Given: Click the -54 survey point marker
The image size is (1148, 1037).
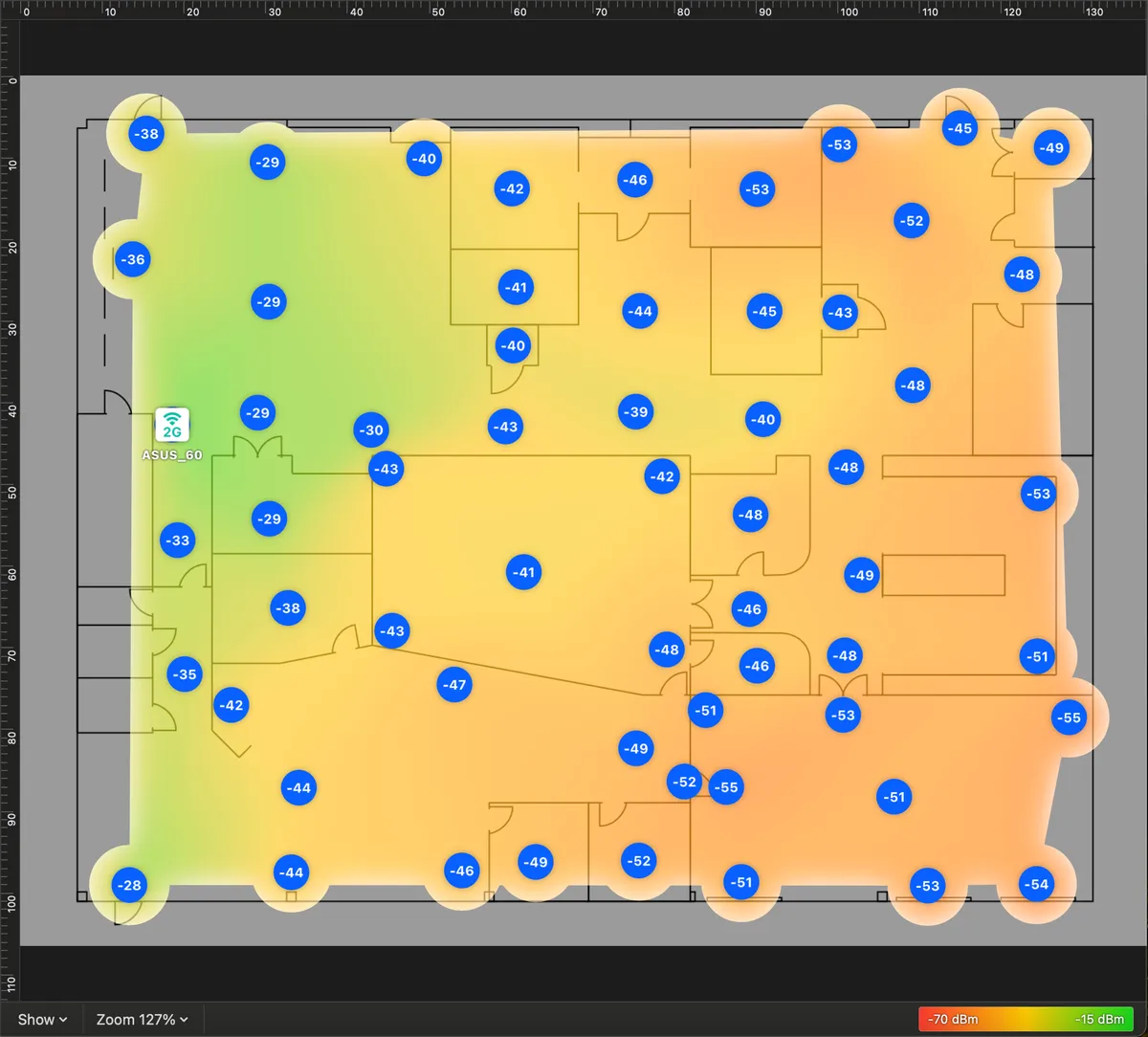Looking at the screenshot, I should point(1037,885).
